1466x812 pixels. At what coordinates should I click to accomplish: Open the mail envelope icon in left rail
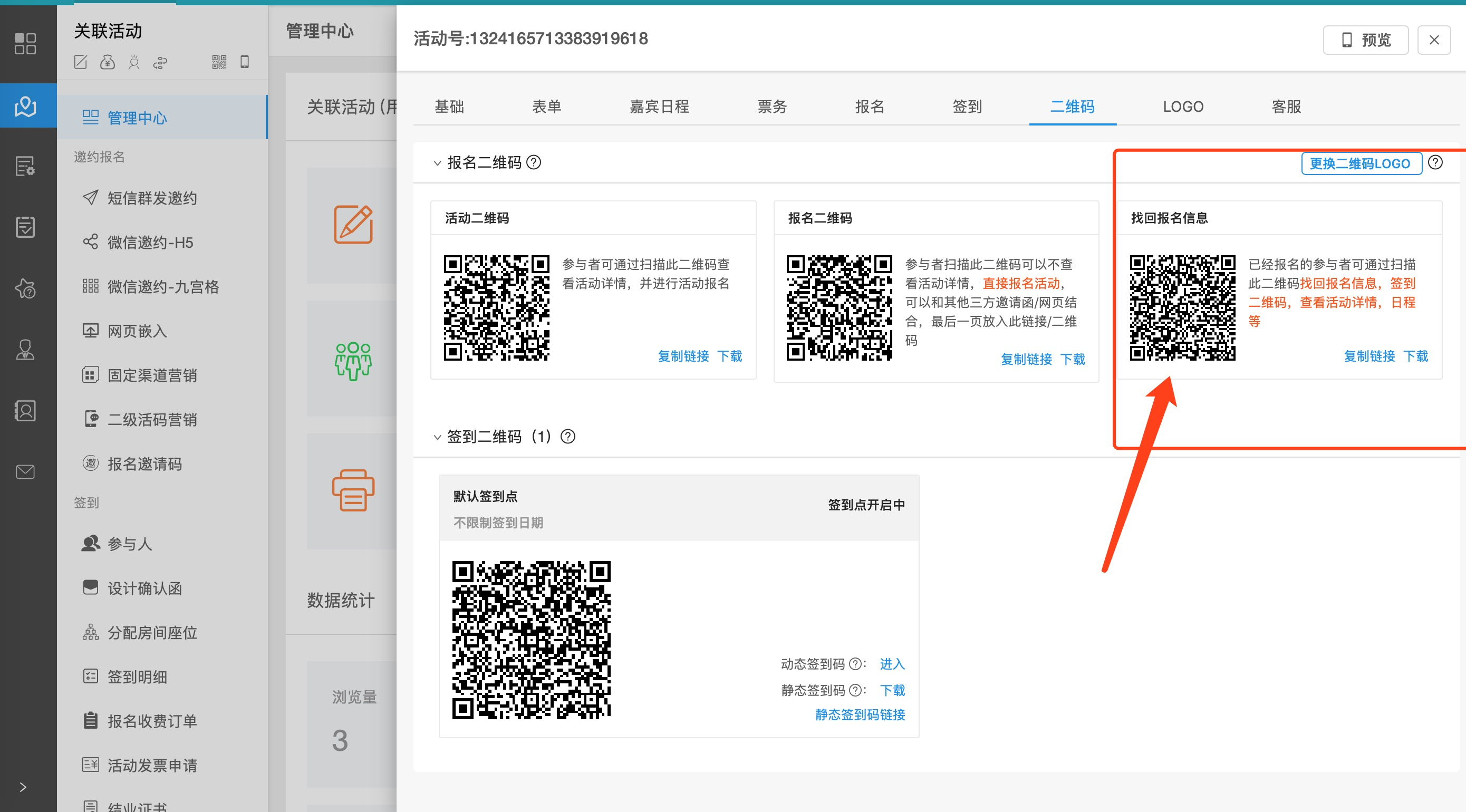click(x=25, y=472)
